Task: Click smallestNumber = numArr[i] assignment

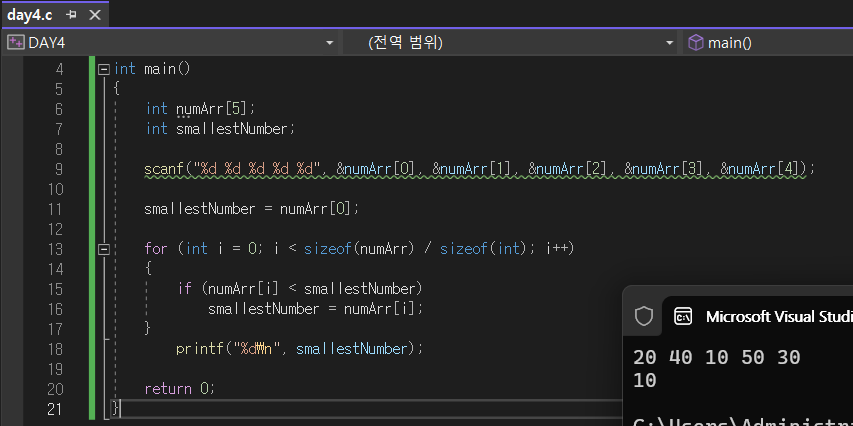Action: click(316, 309)
